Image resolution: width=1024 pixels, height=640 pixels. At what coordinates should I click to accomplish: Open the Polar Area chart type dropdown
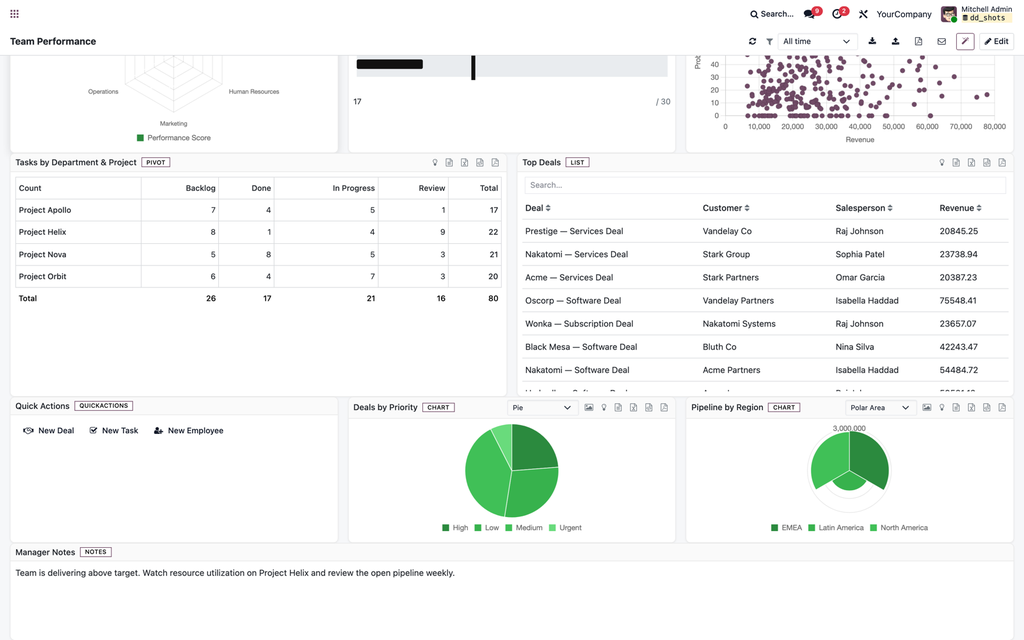[x=880, y=408]
